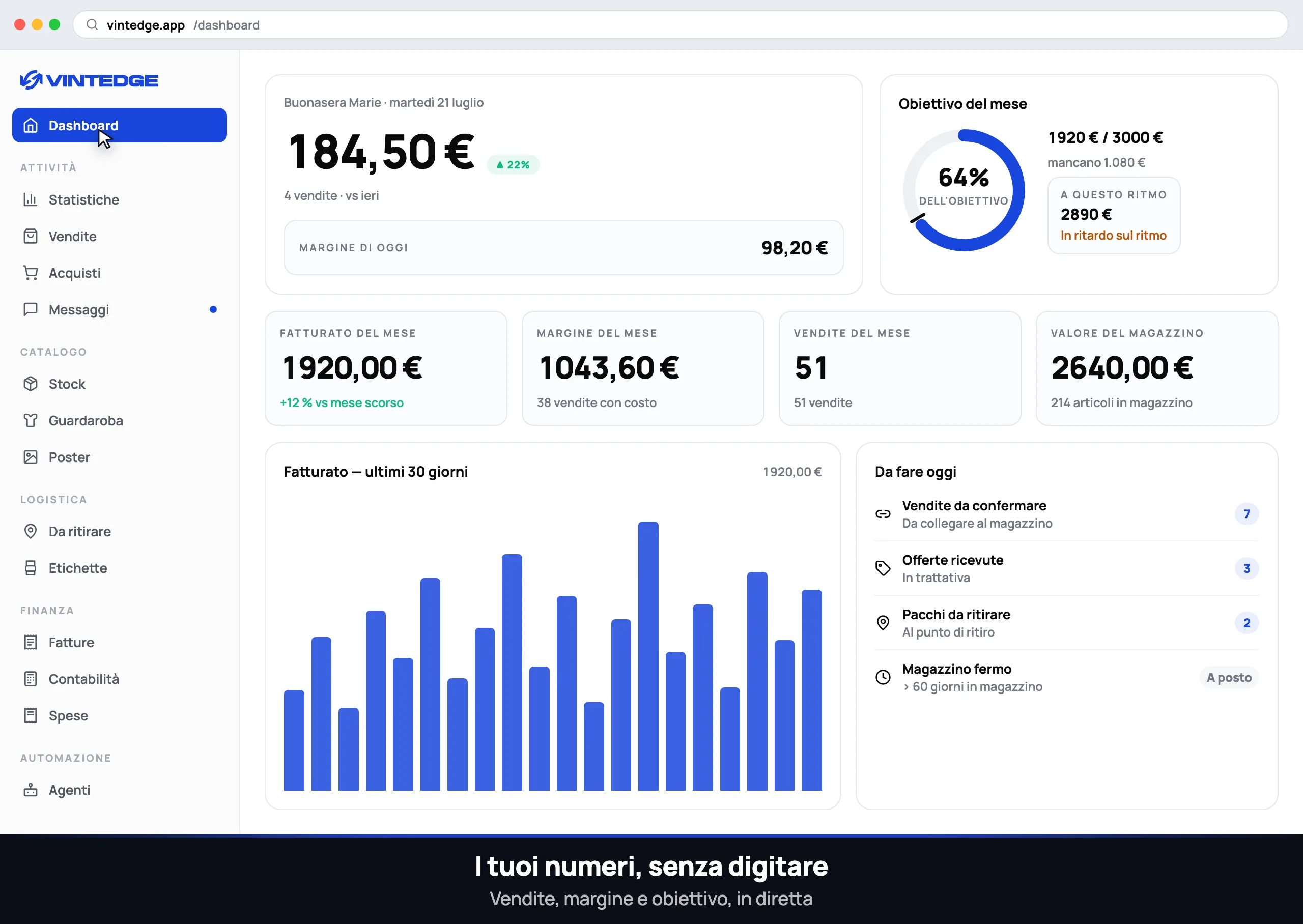Click the 'Fatturato — ultimi 30 giorni' heading
This screenshot has width=1303, height=924.
tap(376, 472)
